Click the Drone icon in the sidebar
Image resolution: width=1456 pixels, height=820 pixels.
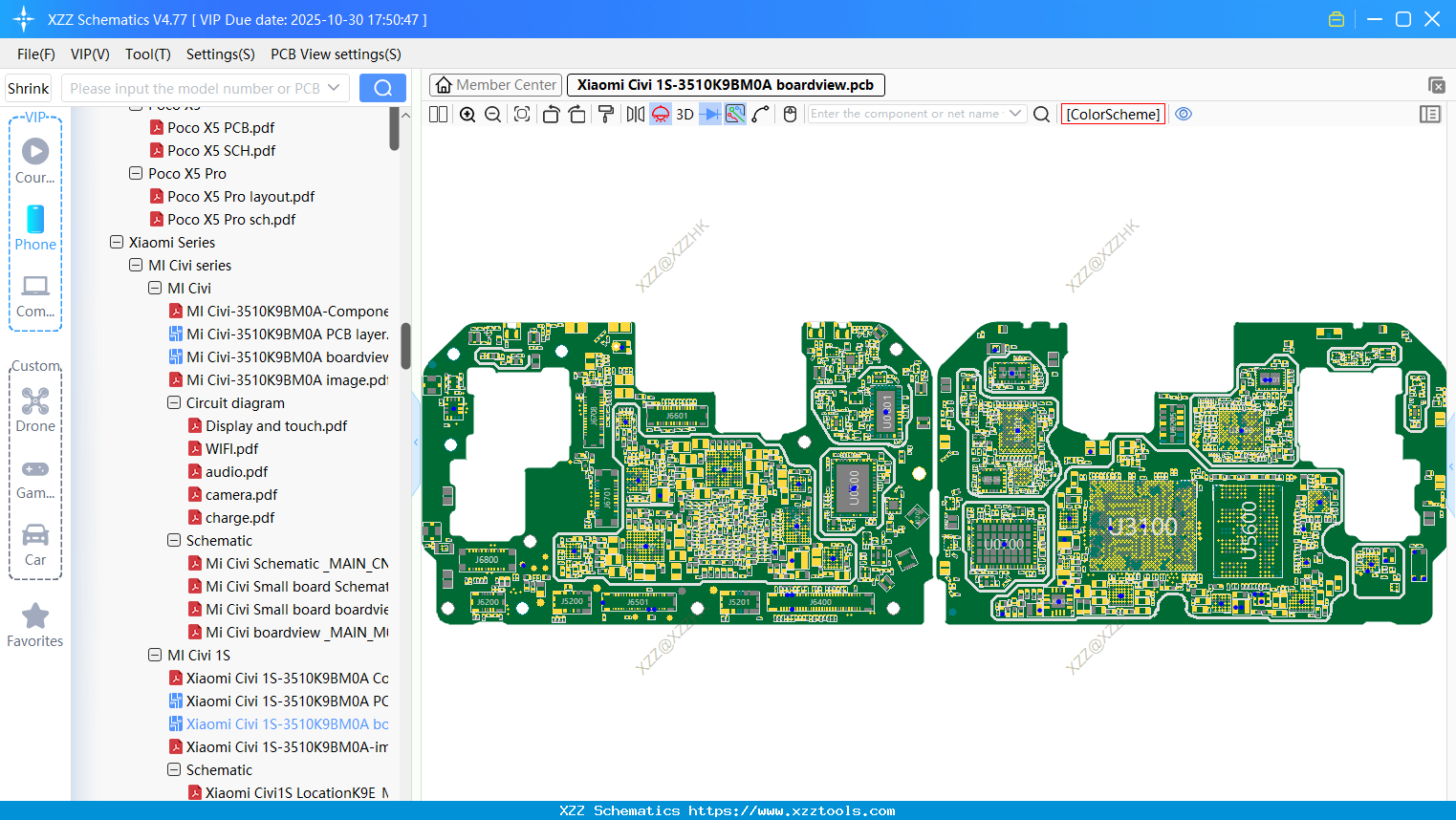(35, 400)
